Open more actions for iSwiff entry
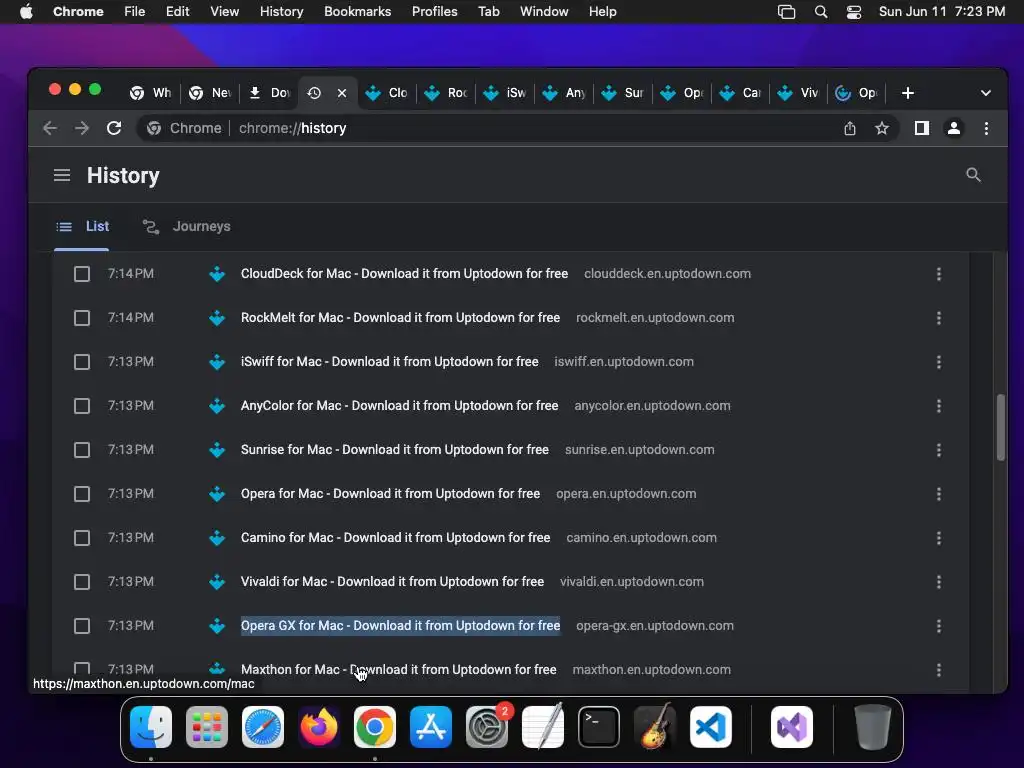 pos(938,362)
